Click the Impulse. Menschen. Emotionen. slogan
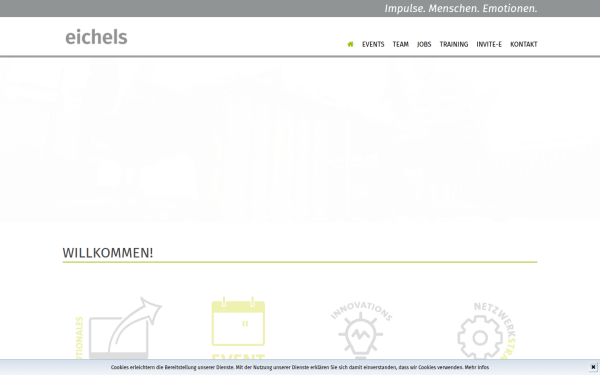Screen dimensions: 600x375 pos(461,8)
